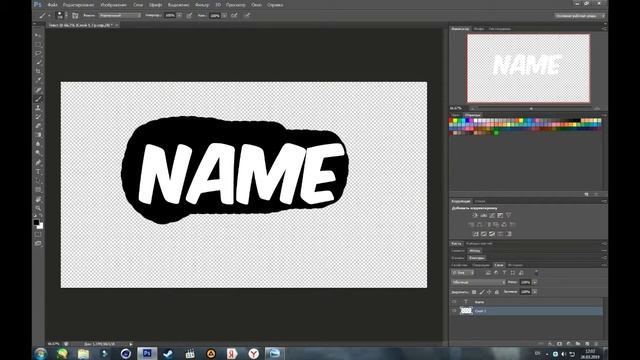
Task: Click the status bar zoom percentage field
Action: (x=53, y=344)
